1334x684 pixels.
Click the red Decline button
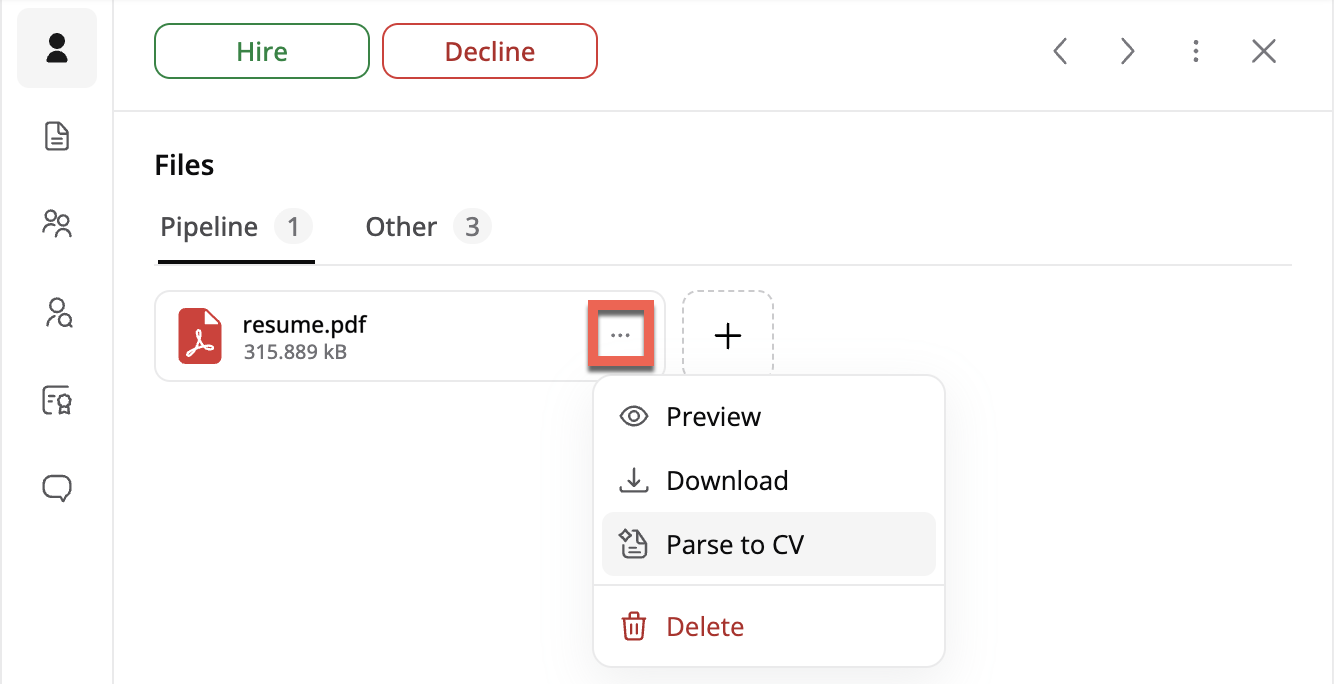490,51
